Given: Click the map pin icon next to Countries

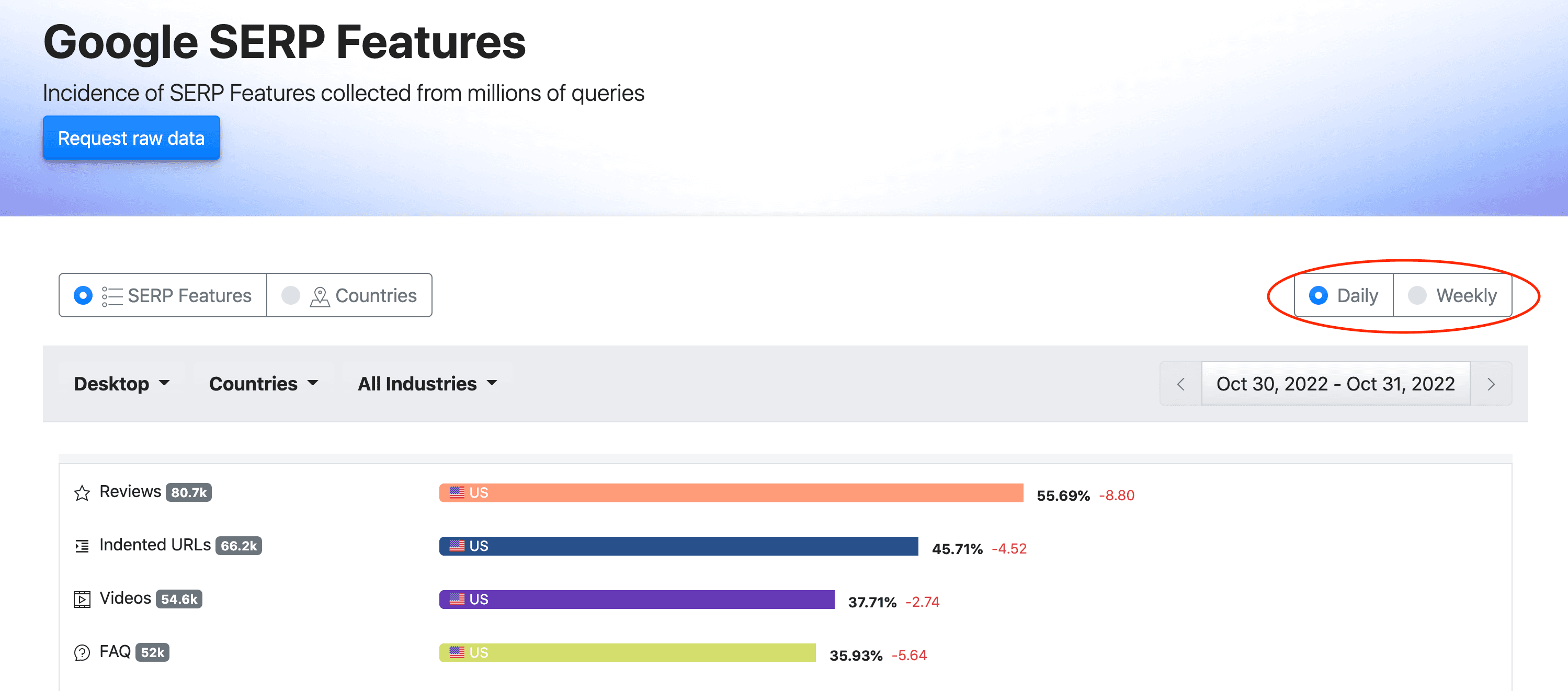Looking at the screenshot, I should (320, 296).
